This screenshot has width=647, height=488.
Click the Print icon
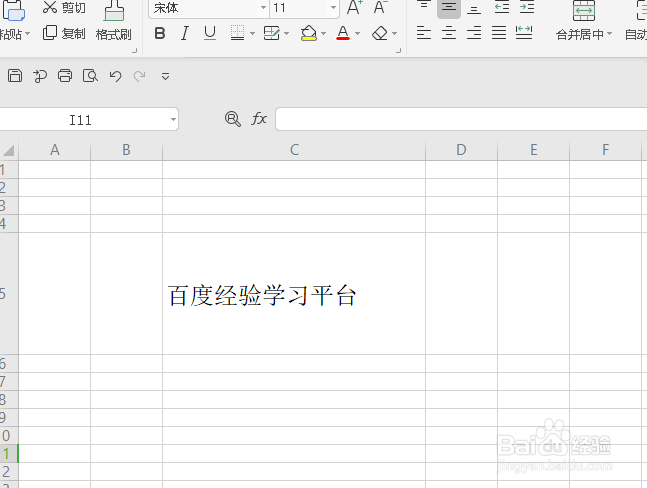pyautogui.click(x=65, y=76)
